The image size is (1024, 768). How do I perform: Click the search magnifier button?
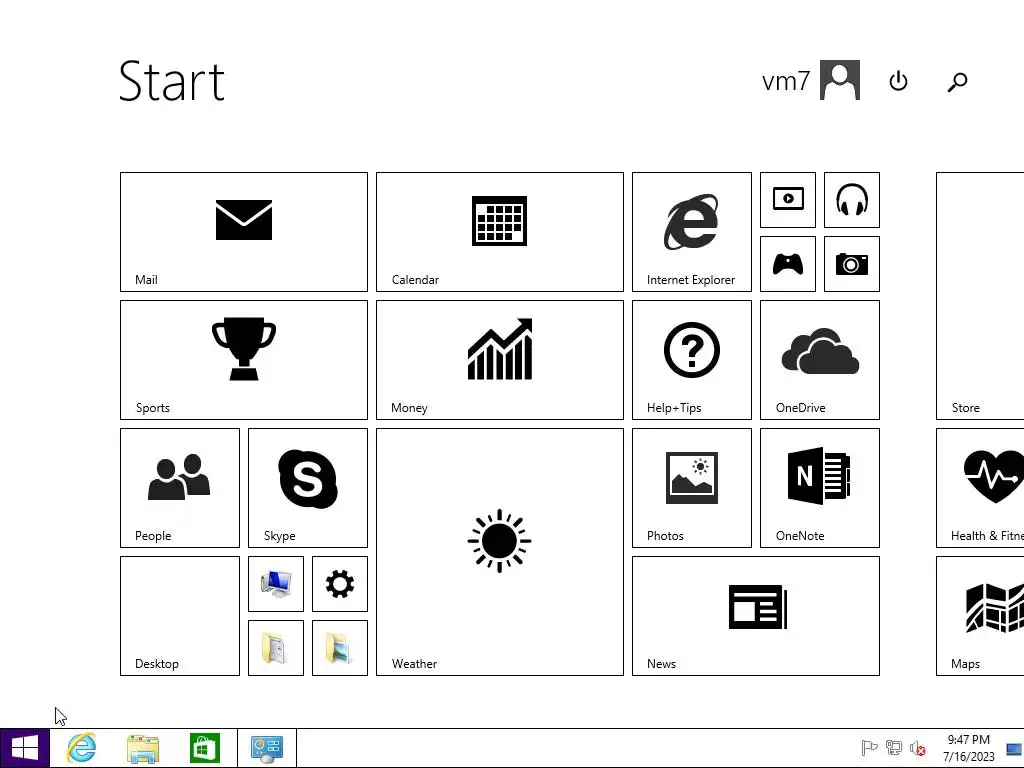click(x=957, y=81)
